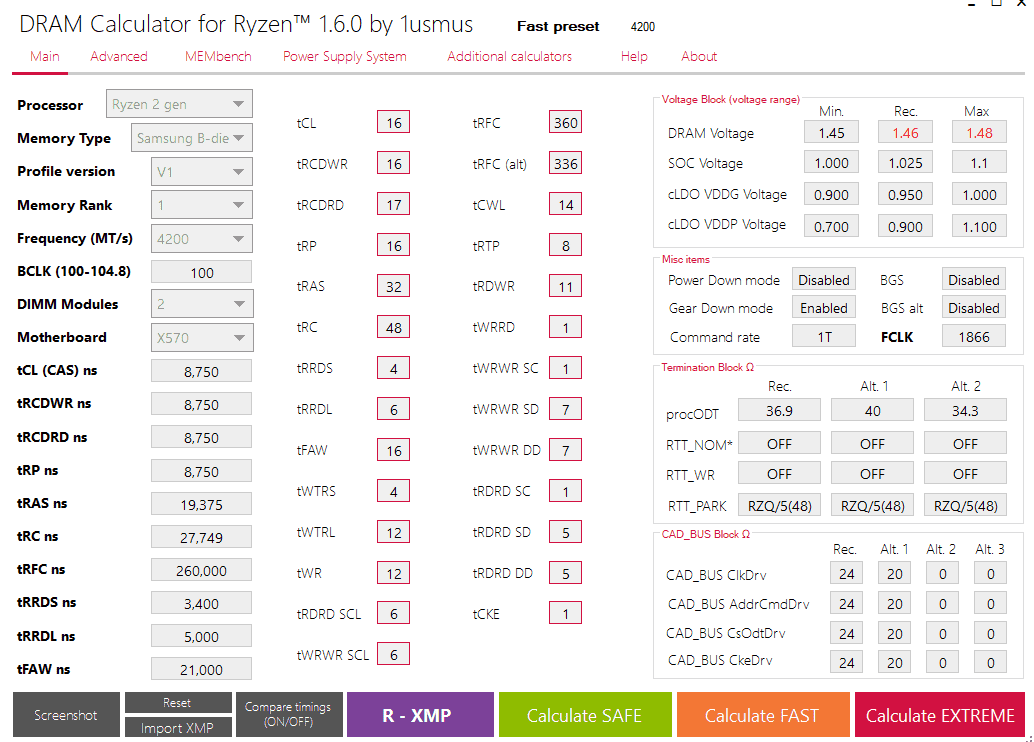Image resolution: width=1034 pixels, height=742 pixels.
Task: Click tFAW ns value 21,000
Action: click(x=201, y=669)
